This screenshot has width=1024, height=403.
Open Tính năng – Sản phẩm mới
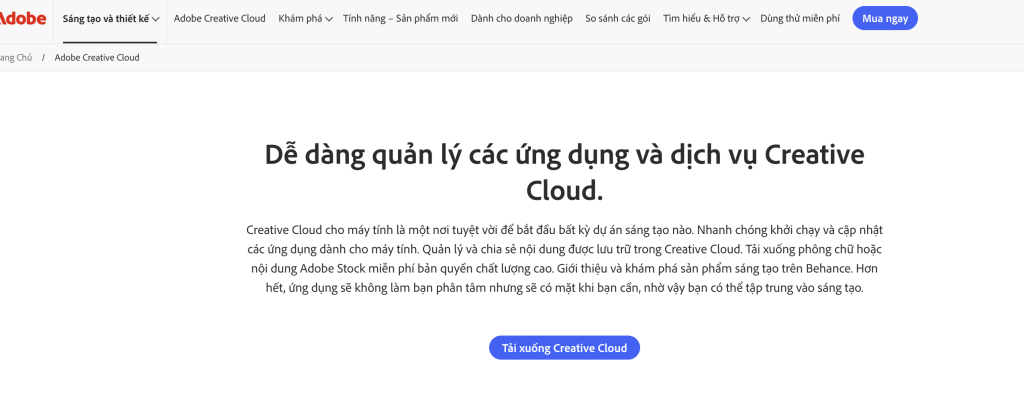tap(400, 18)
